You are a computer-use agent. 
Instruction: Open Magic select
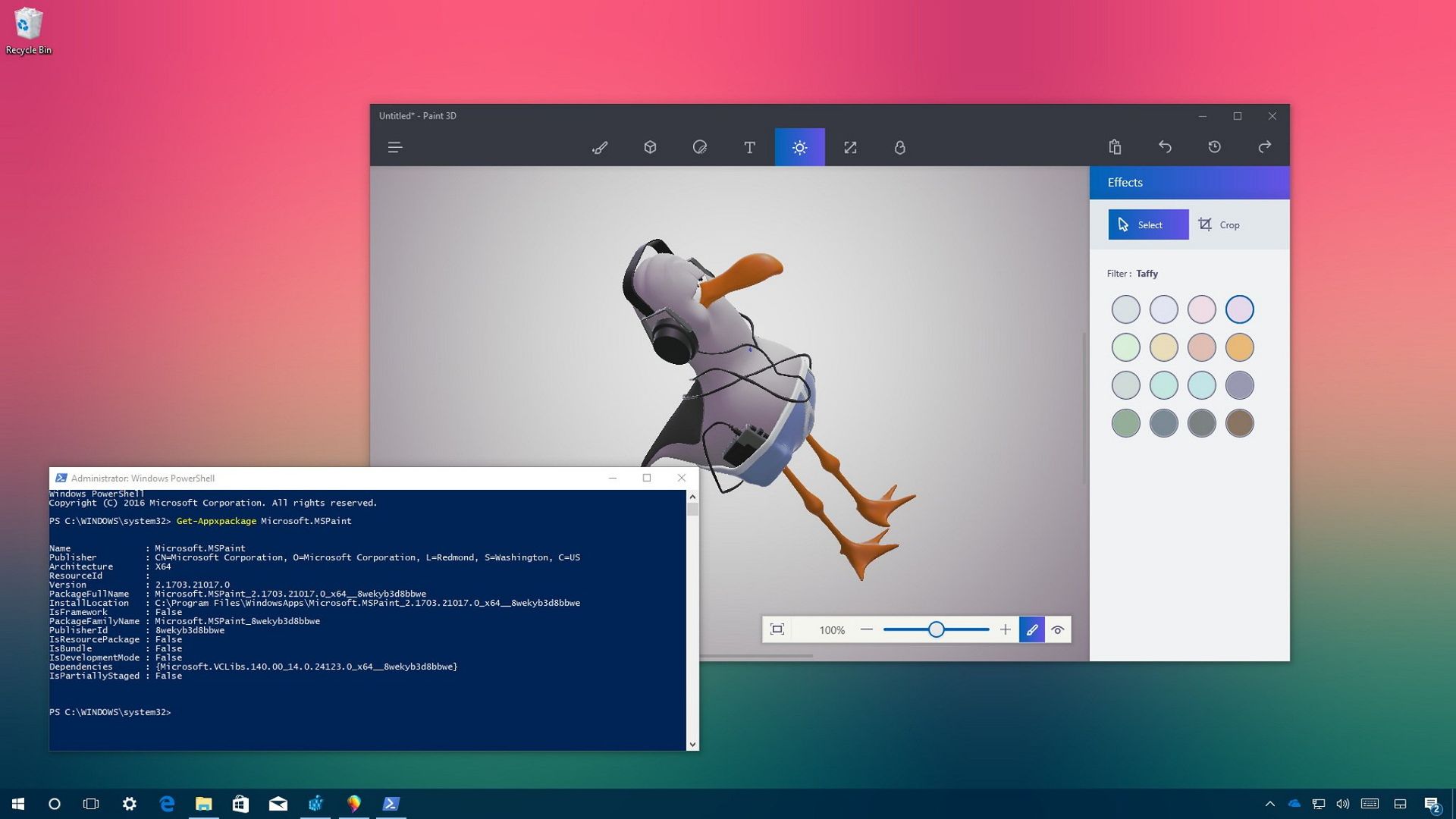point(900,147)
